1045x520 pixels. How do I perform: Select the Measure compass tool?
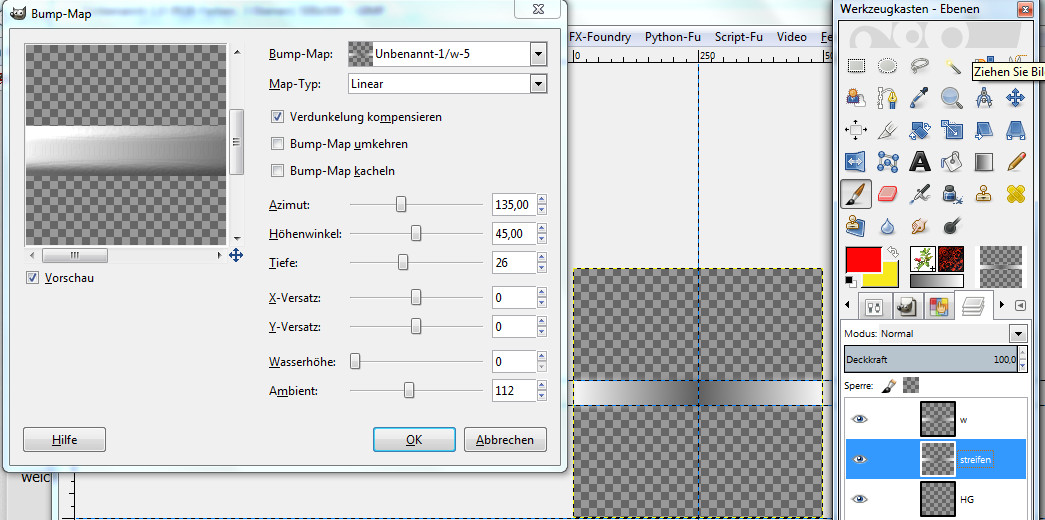point(984,99)
